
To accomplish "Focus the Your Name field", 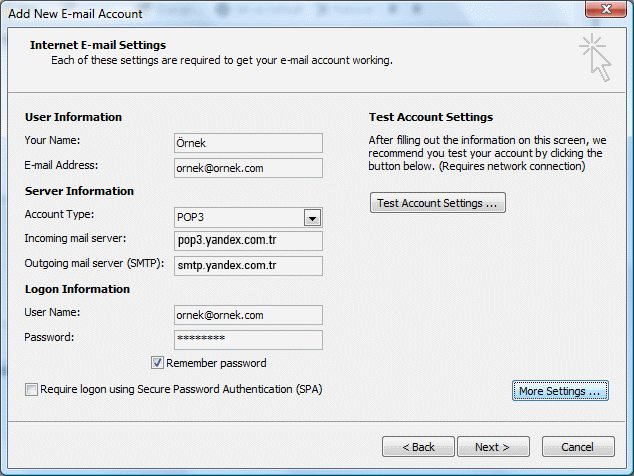I will 248,143.
